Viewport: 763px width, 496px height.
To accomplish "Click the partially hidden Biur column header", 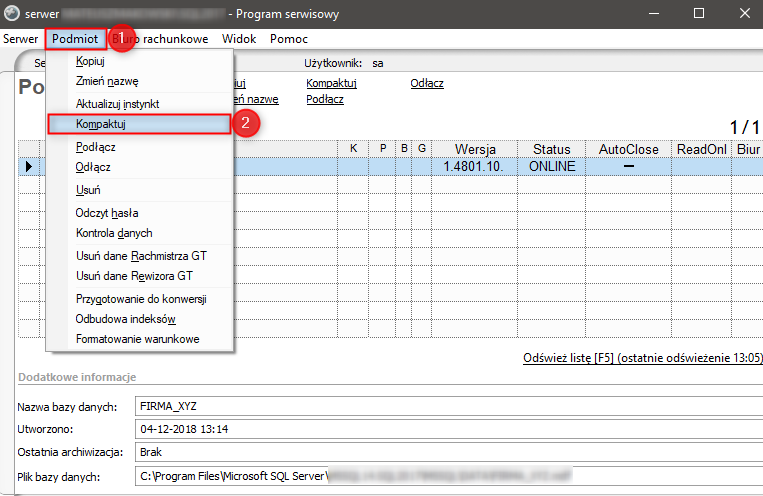I will coord(748,149).
